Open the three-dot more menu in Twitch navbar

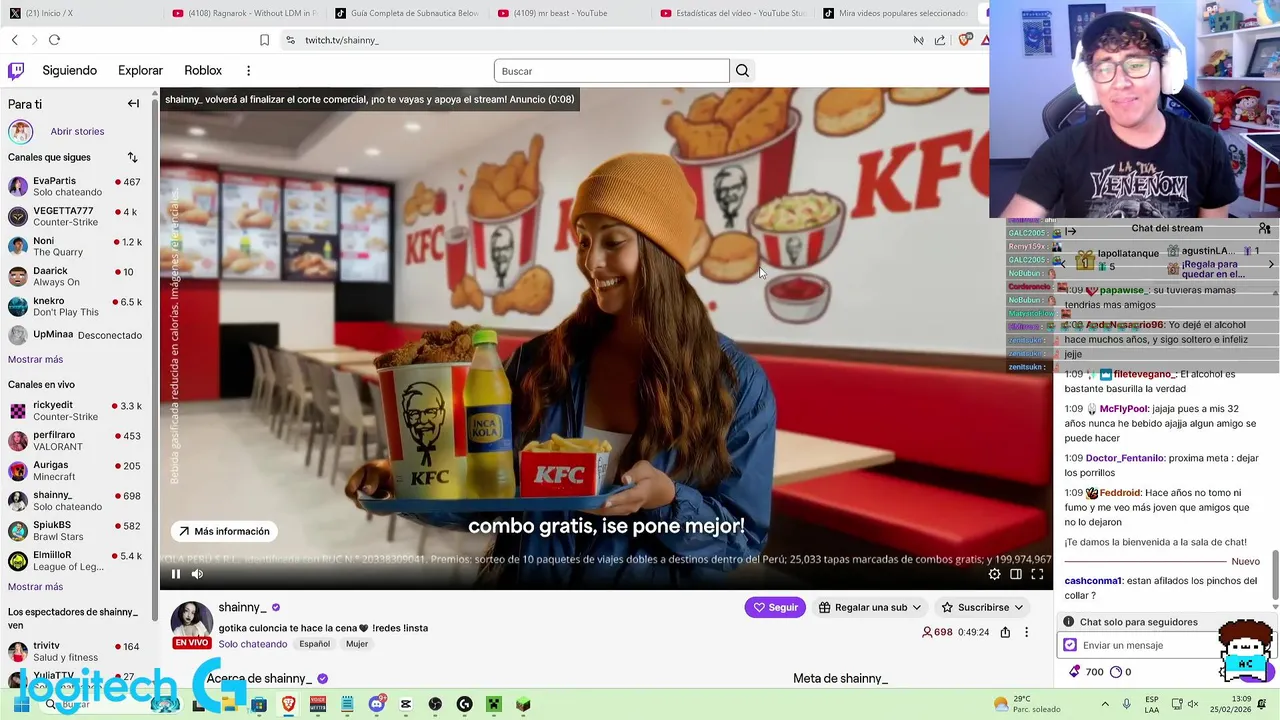click(248, 71)
